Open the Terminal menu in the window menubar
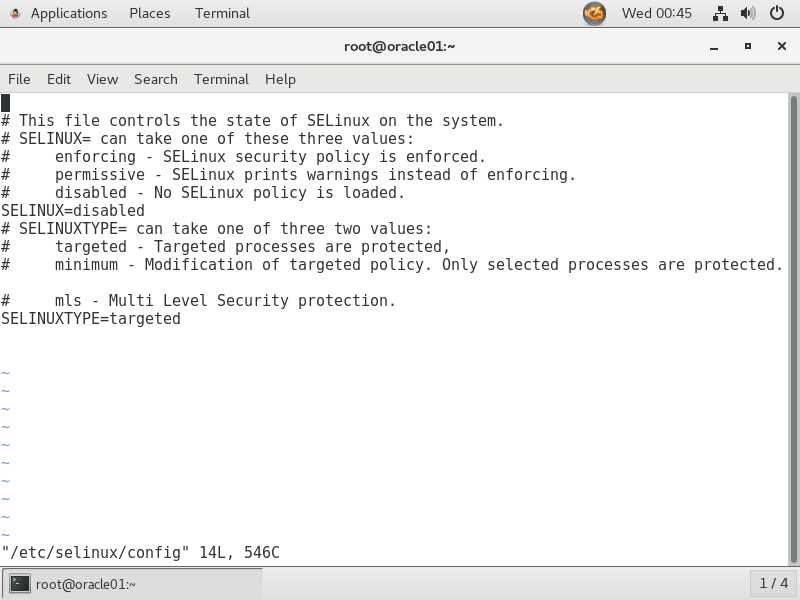Image resolution: width=800 pixels, height=600 pixels. 221,79
